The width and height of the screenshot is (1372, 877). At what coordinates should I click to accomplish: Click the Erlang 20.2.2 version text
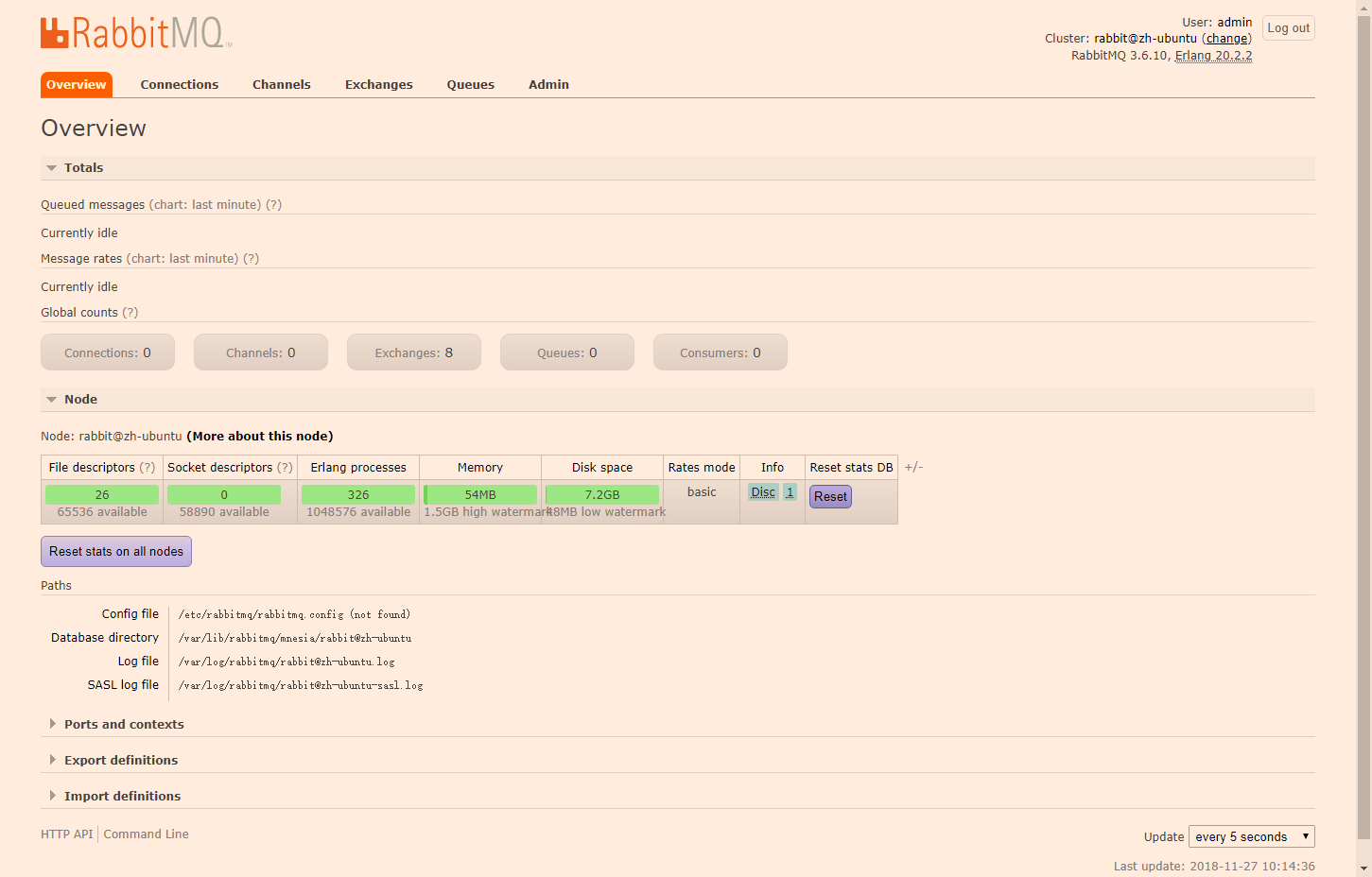pos(1213,56)
